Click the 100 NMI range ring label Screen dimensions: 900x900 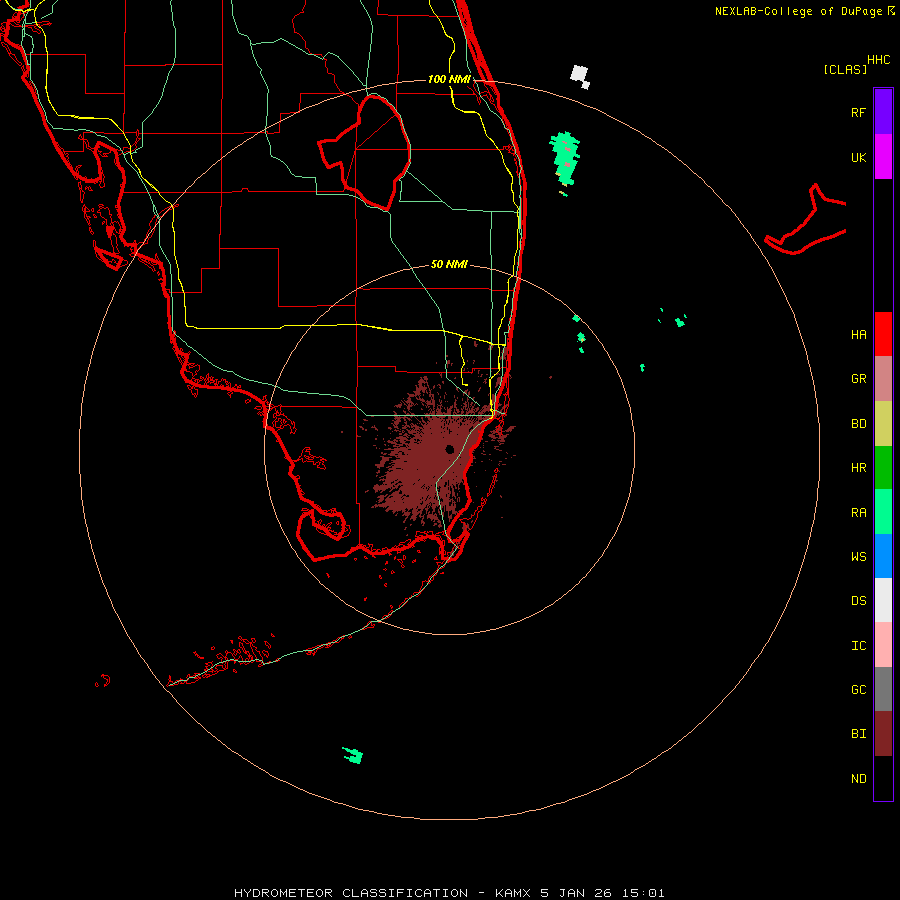[x=449, y=79]
